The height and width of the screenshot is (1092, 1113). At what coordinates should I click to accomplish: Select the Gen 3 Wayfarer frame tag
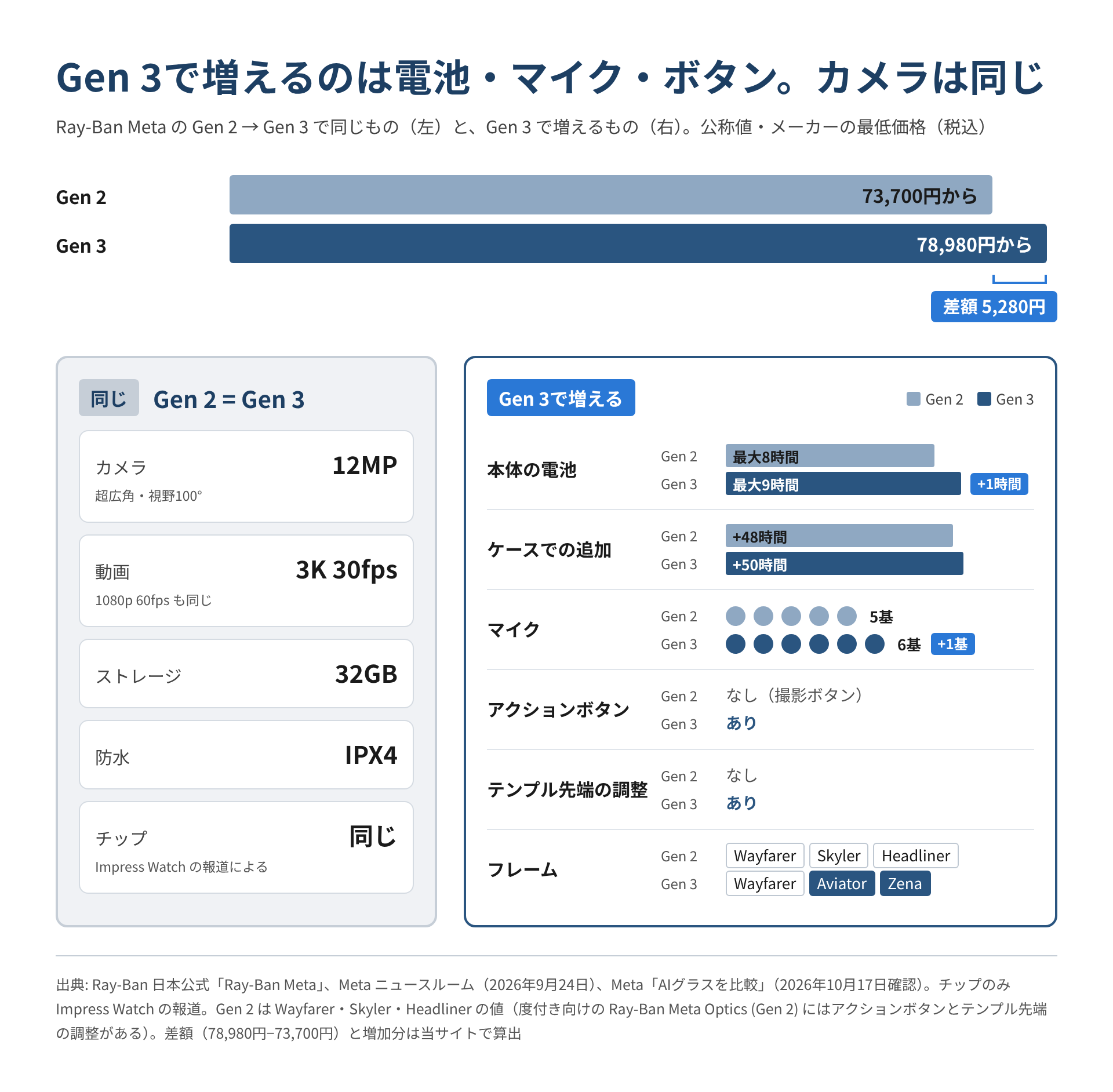pyautogui.click(x=765, y=883)
